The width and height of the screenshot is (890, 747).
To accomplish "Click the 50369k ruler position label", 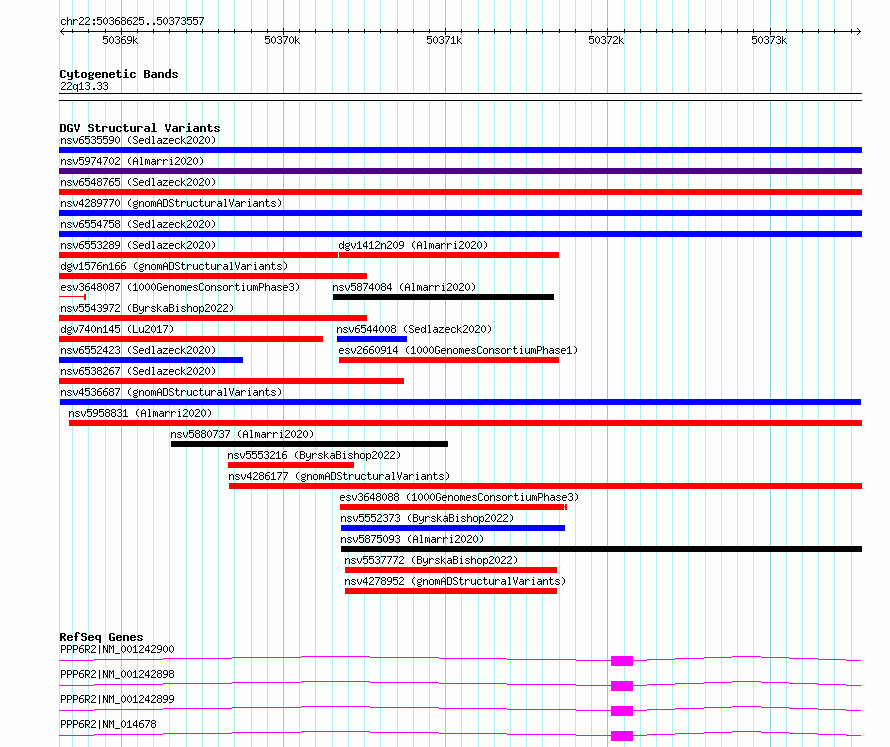I will coord(120,40).
